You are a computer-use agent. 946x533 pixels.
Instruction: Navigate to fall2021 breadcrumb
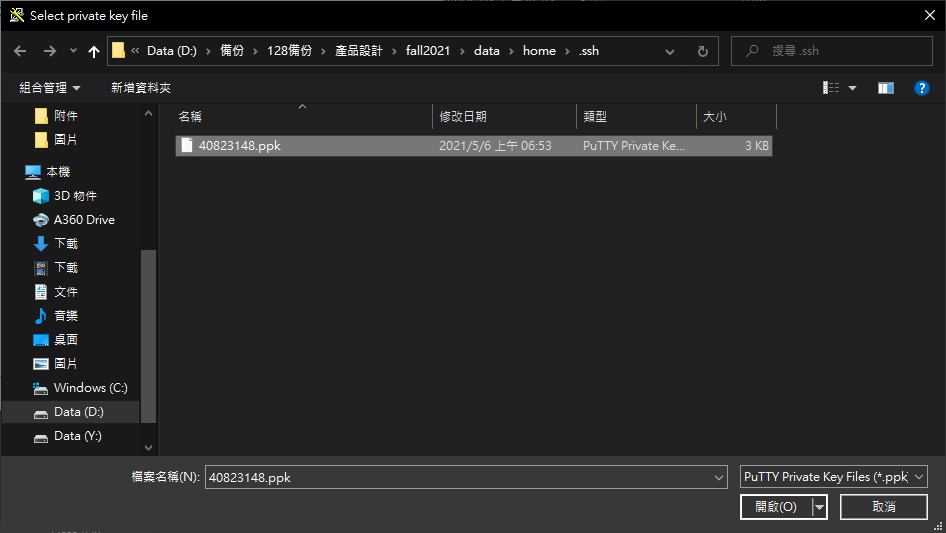tap(428, 51)
